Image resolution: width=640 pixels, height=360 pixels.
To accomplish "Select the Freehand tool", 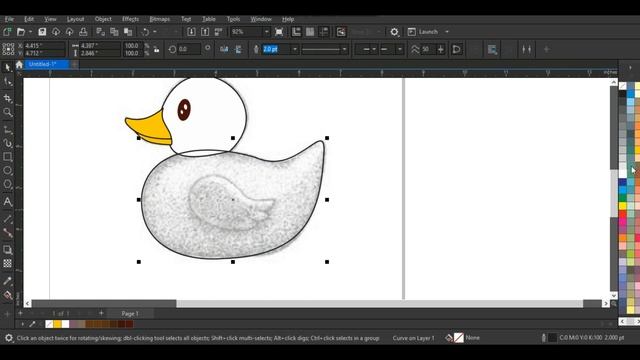I will (7, 130).
